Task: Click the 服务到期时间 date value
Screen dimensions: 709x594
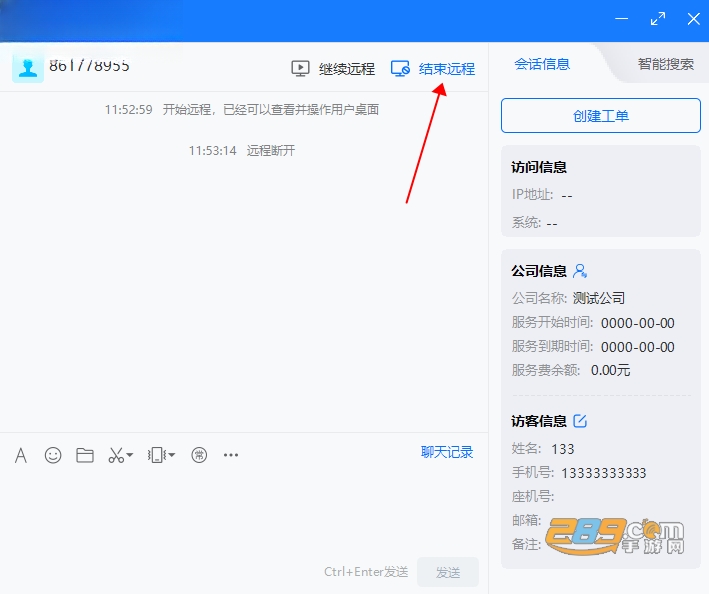Action: click(638, 347)
